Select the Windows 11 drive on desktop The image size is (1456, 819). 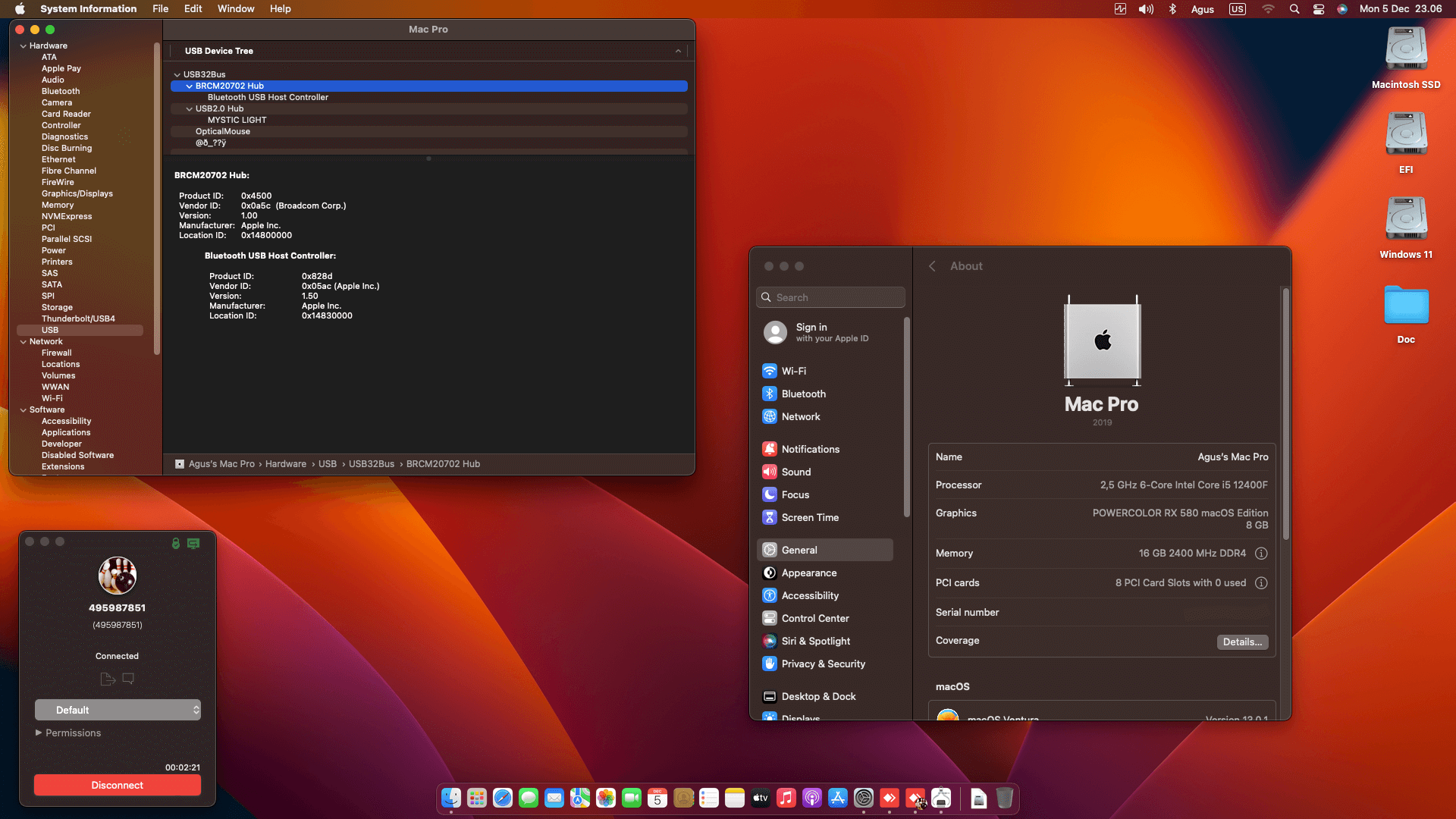(x=1406, y=227)
